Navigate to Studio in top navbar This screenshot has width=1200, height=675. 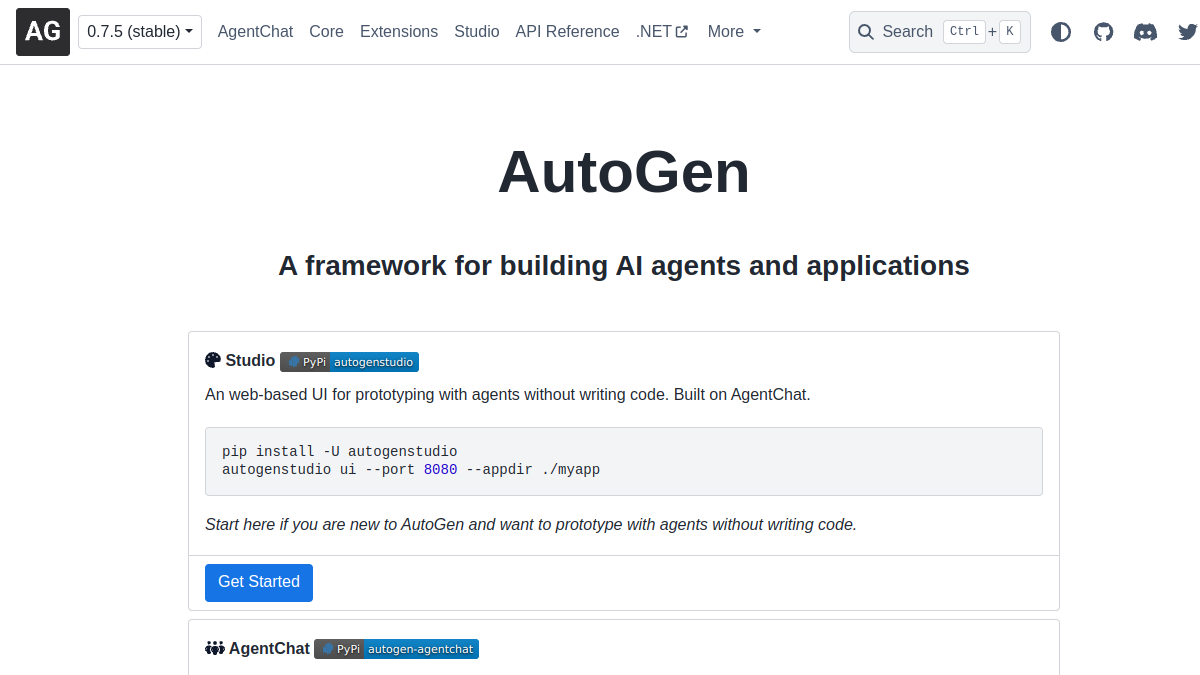[x=477, y=32]
